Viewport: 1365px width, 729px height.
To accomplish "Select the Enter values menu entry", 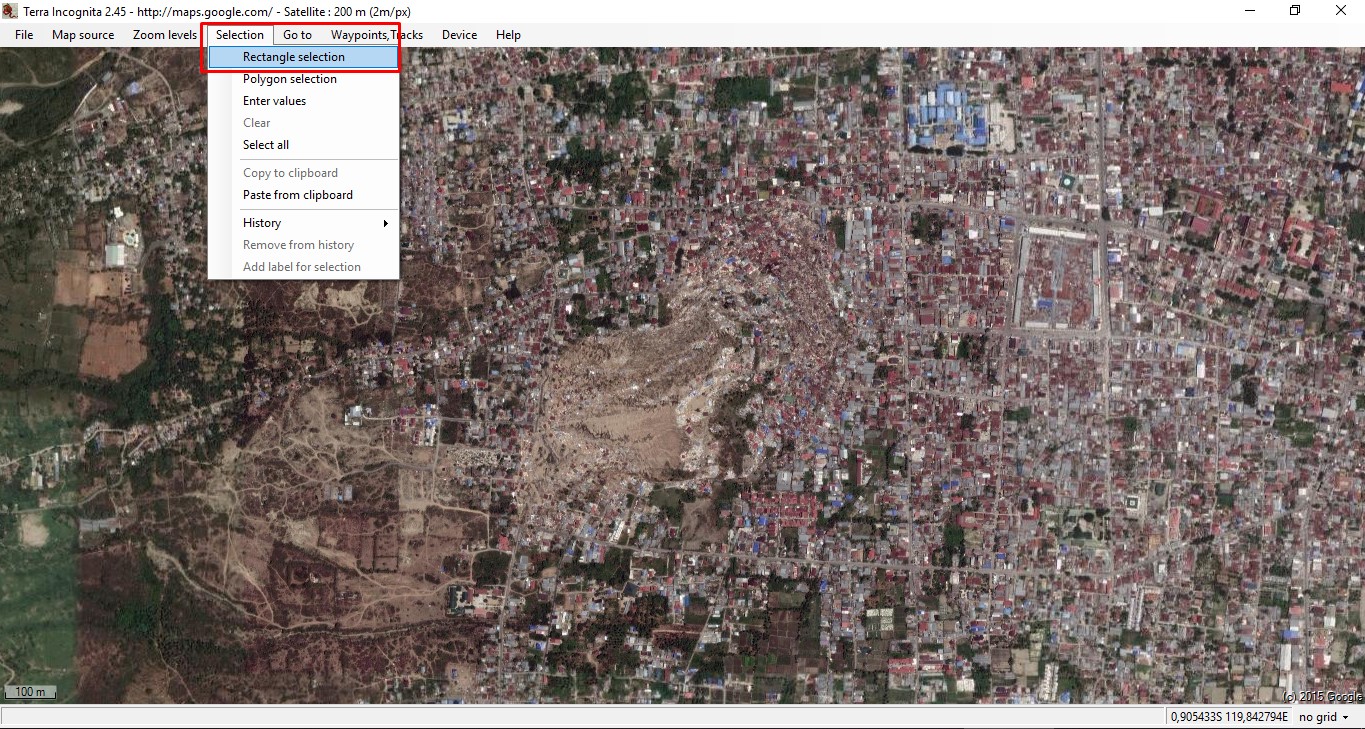I will [x=274, y=101].
